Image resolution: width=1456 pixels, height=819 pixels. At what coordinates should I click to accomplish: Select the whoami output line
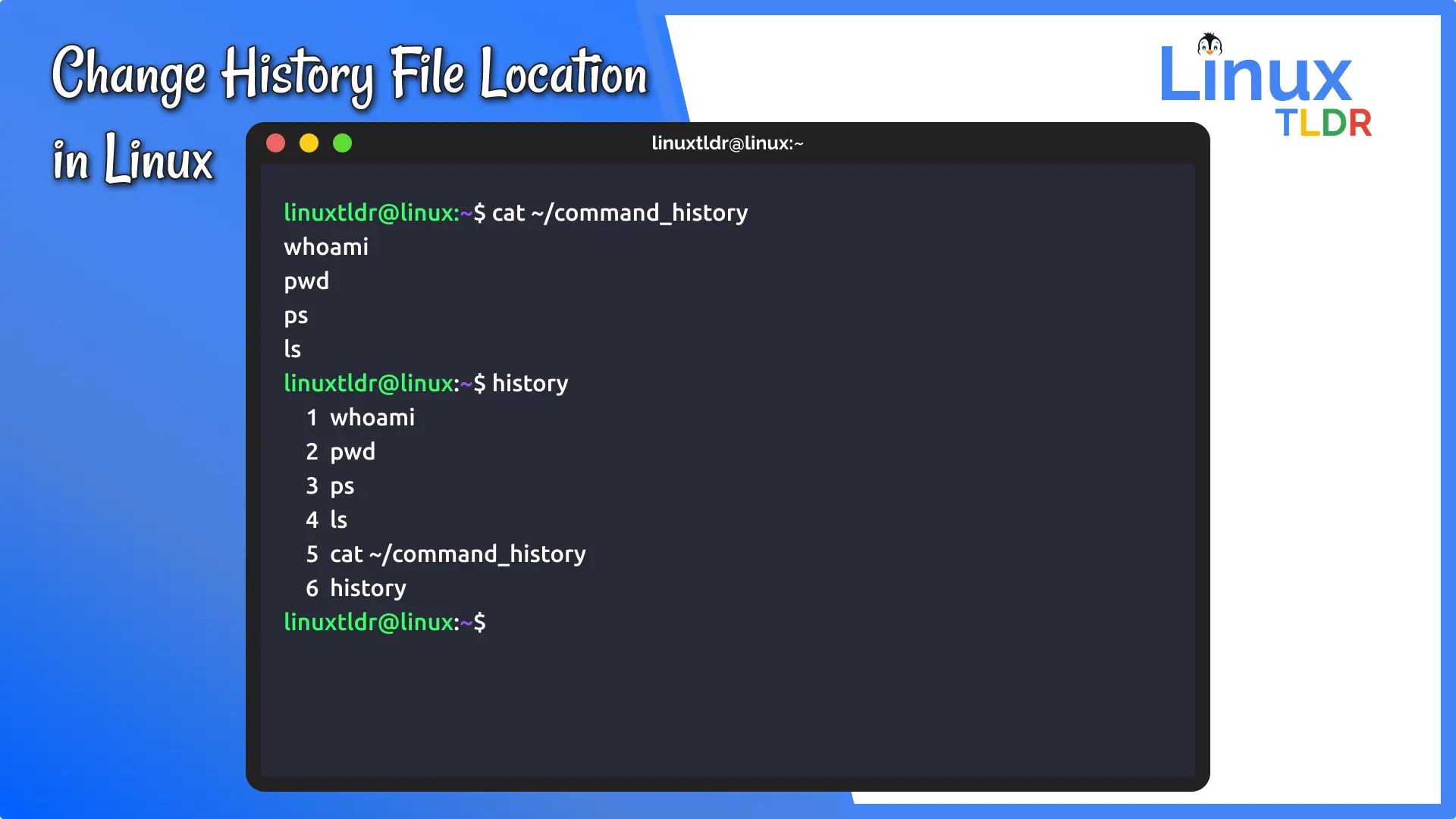(x=325, y=246)
